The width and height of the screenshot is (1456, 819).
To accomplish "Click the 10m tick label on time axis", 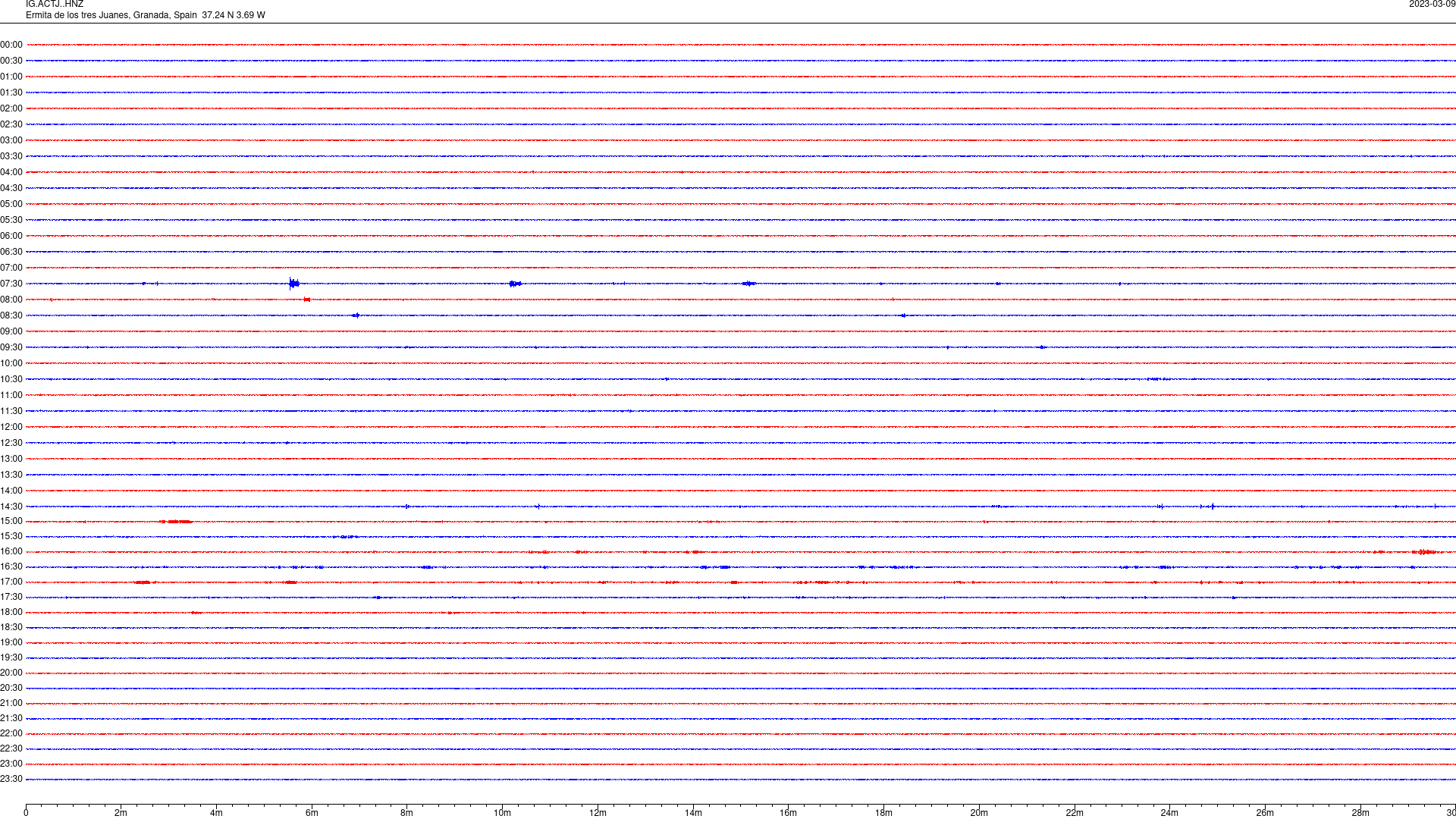I will point(502,813).
